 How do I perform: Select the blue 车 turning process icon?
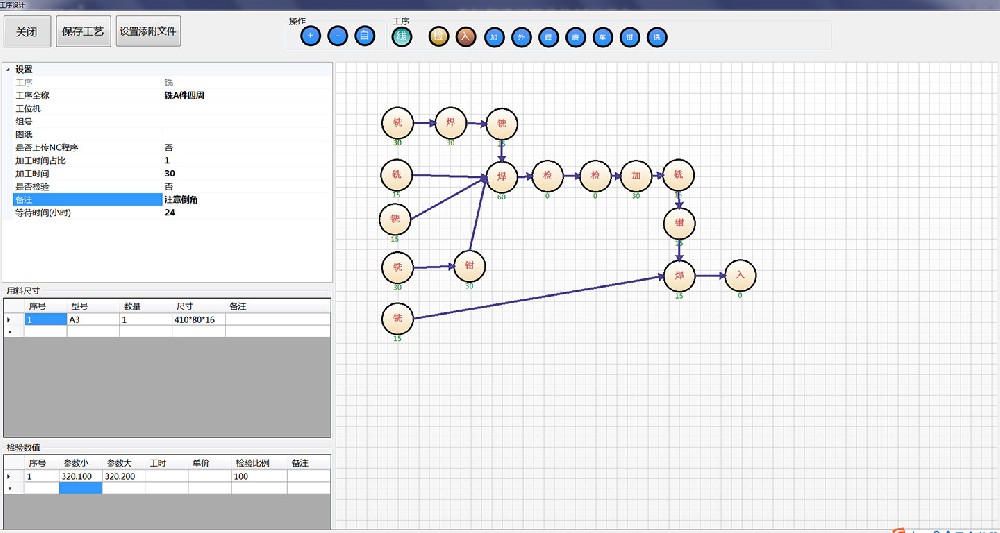click(602, 37)
